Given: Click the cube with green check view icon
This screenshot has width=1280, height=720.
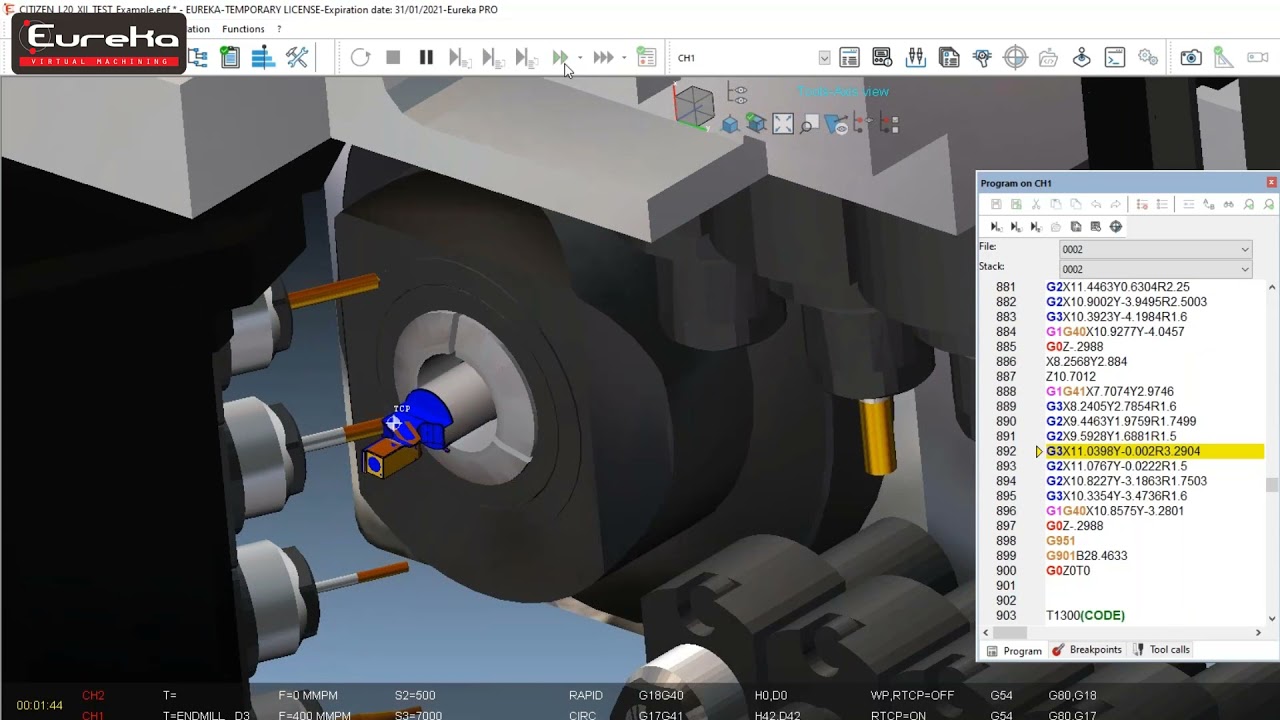Looking at the screenshot, I should 756,124.
